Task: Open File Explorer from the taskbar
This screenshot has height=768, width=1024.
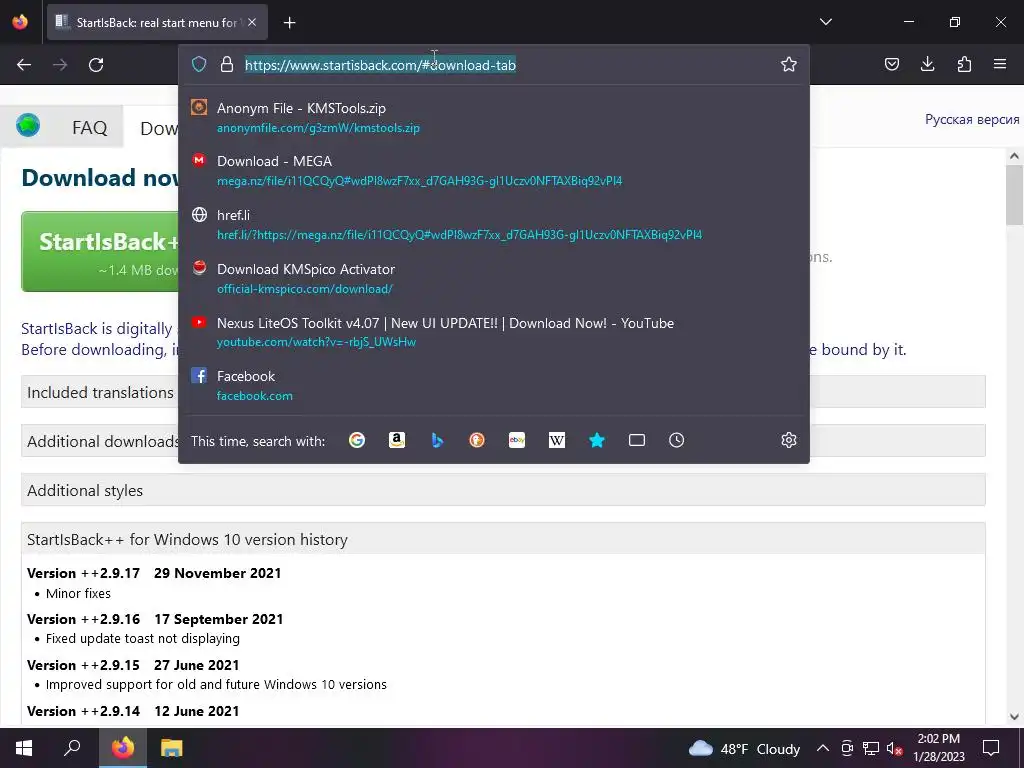Action: tap(172, 748)
